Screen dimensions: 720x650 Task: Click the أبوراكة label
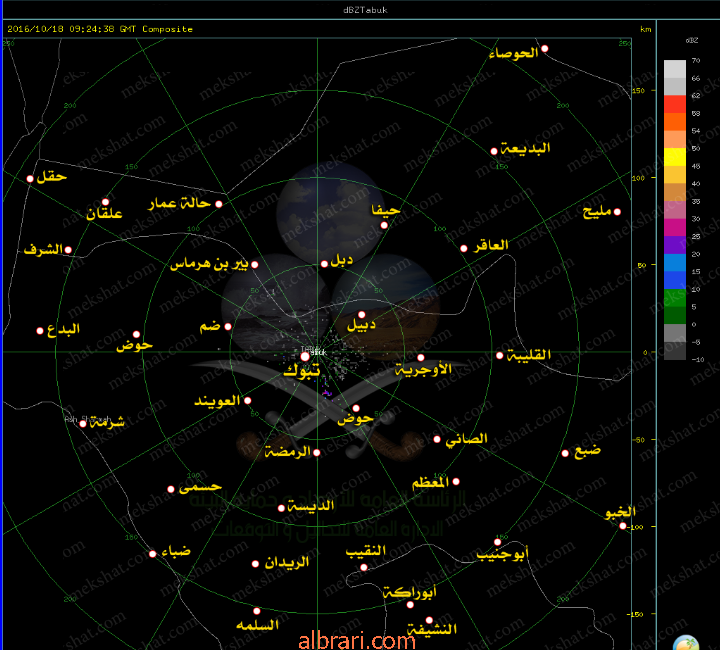410,592
